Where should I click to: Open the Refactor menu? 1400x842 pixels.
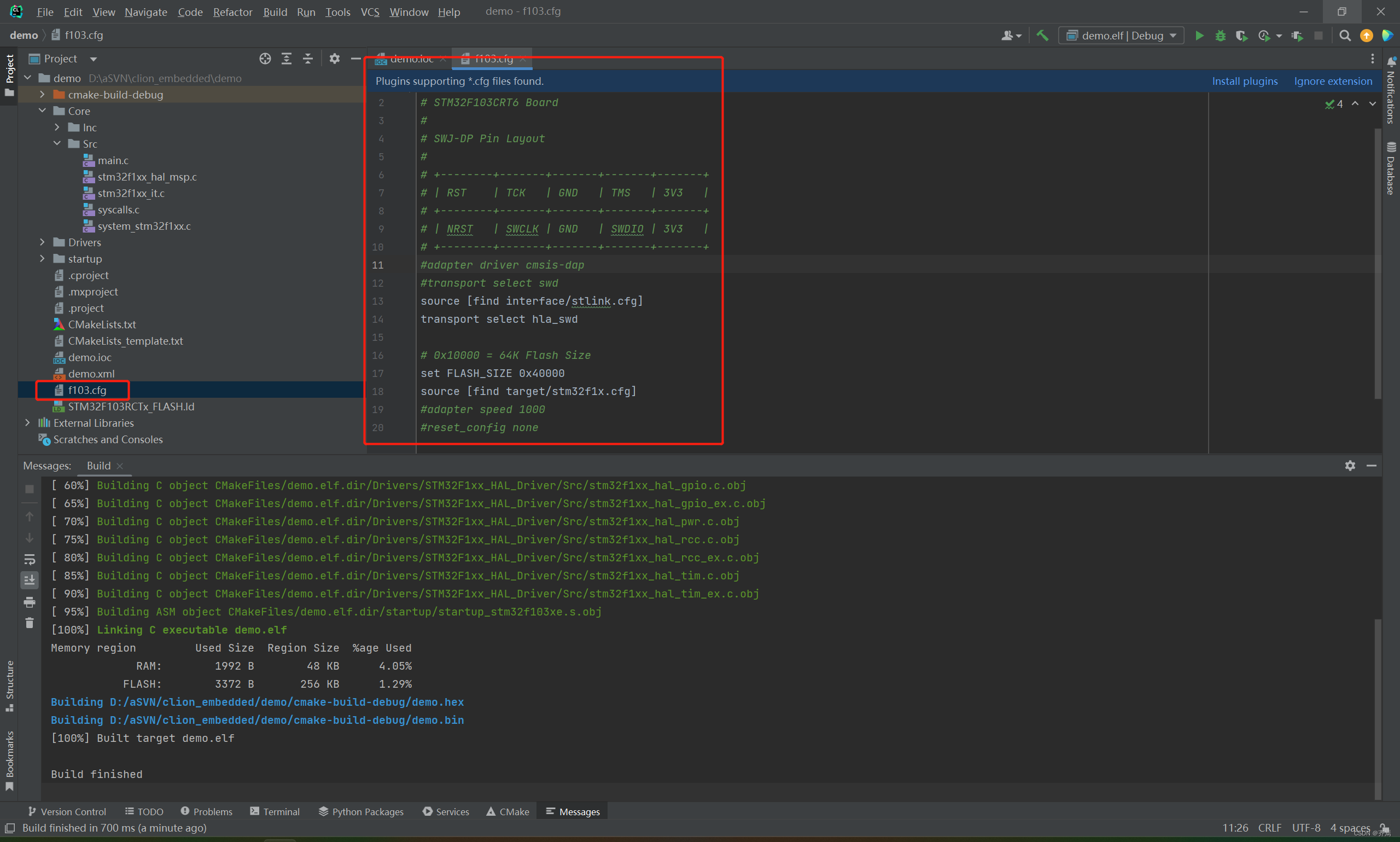click(x=232, y=12)
